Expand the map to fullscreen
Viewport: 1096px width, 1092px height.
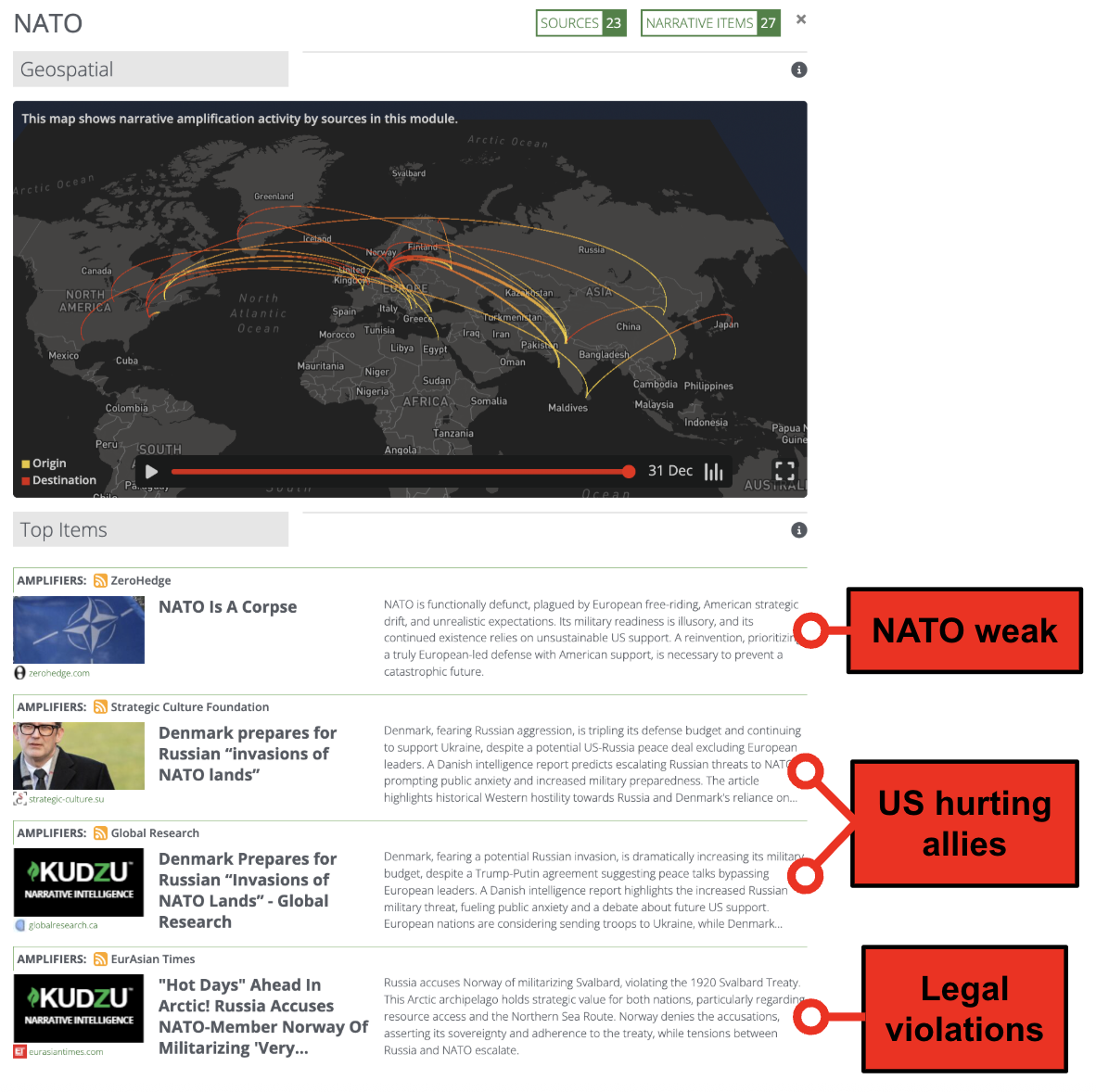[784, 471]
